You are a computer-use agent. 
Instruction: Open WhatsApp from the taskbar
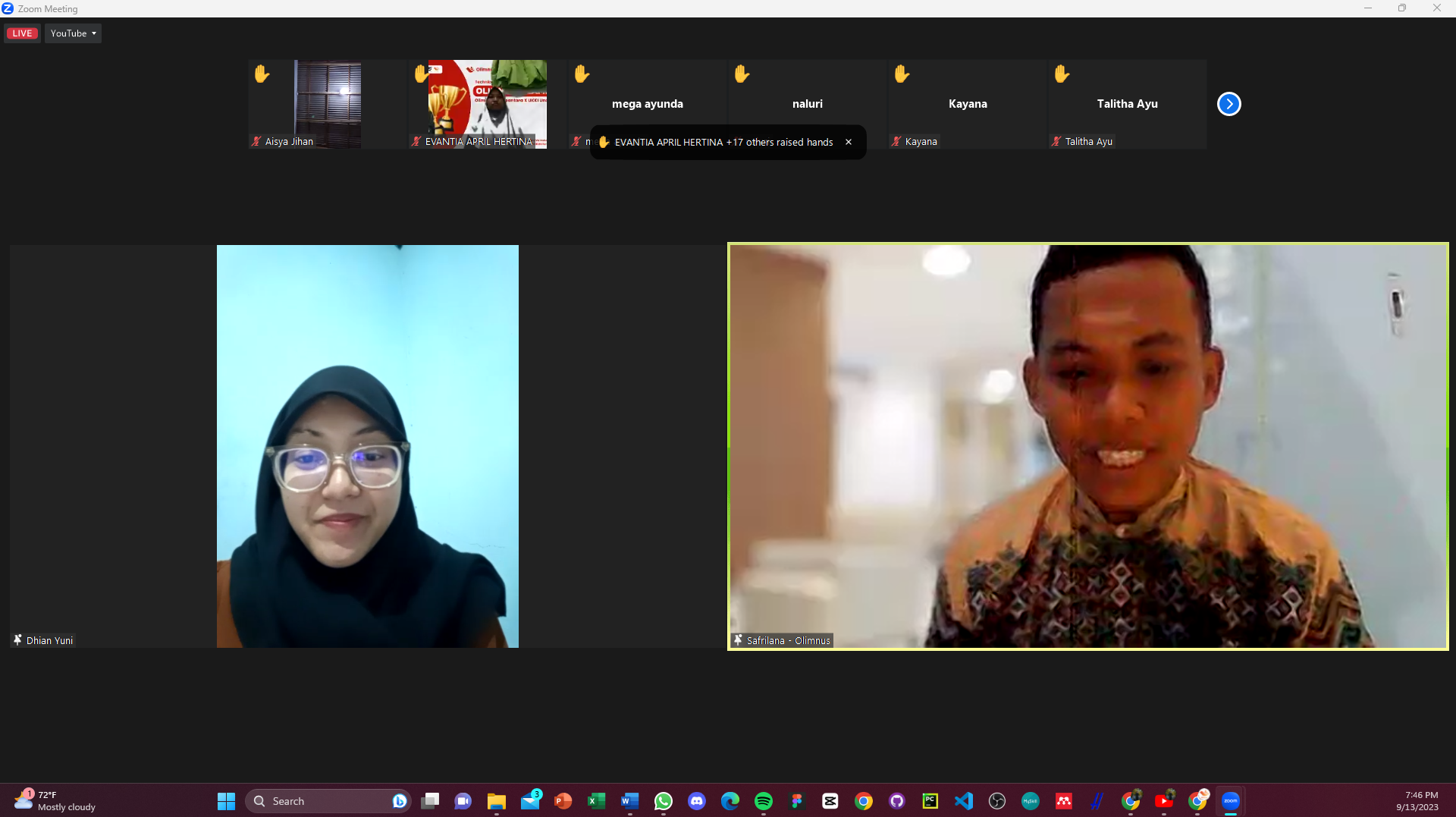(664, 801)
